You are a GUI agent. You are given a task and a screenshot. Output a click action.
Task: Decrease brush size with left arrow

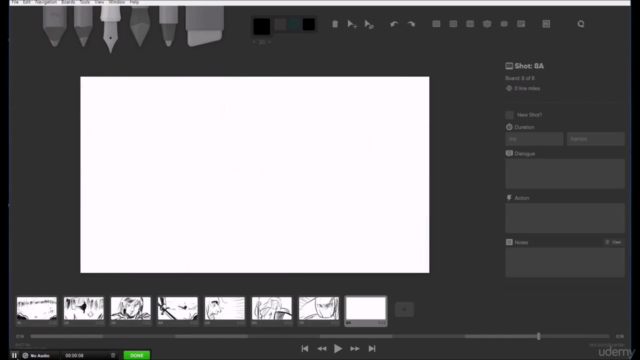click(254, 42)
